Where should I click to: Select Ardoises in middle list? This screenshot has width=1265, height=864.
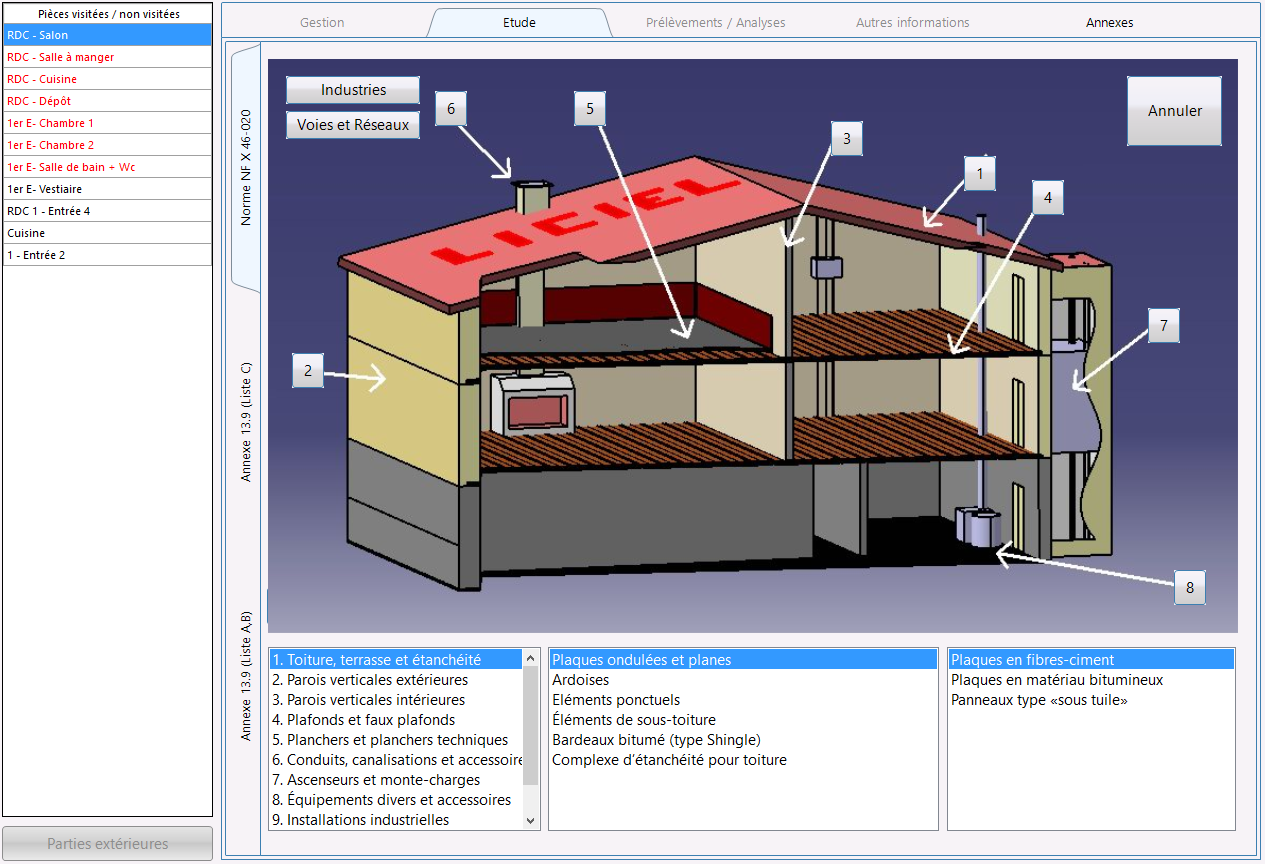point(743,680)
